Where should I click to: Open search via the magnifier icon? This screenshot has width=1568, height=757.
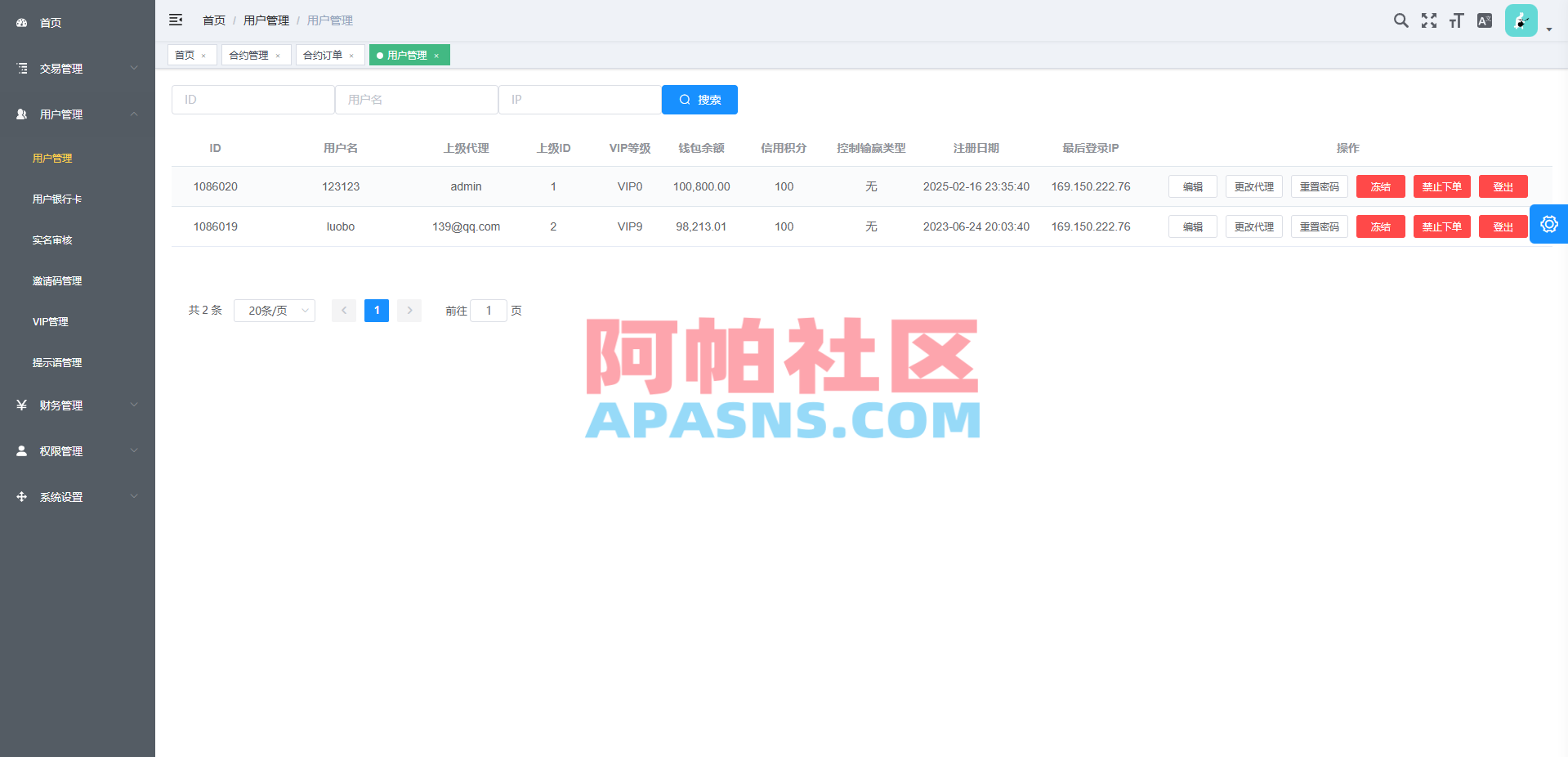click(x=1400, y=20)
